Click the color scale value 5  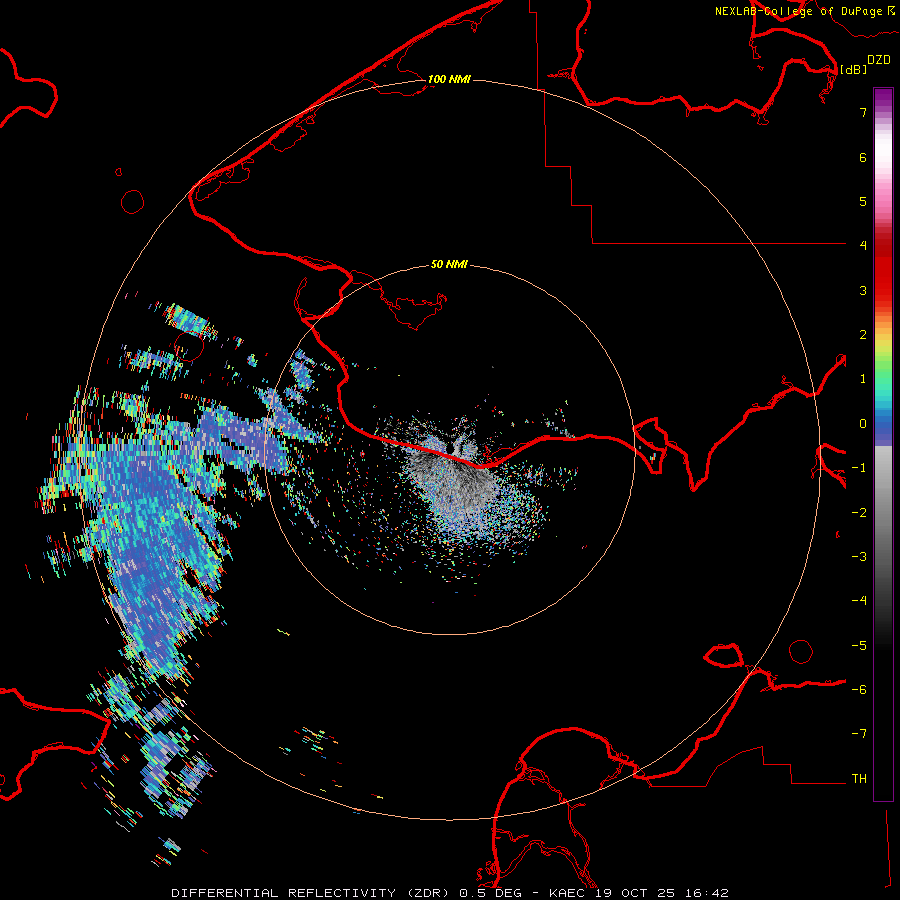pyautogui.click(x=863, y=201)
